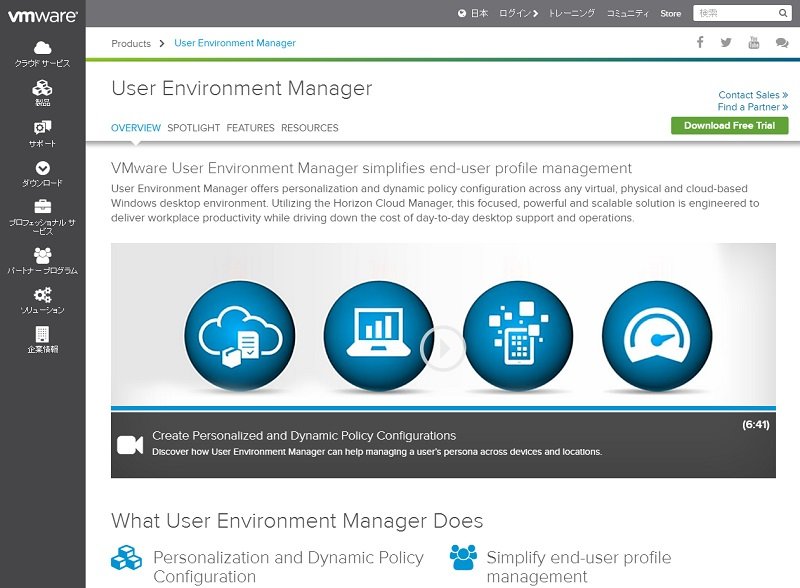Open the Find a Partner link
The width and height of the screenshot is (800, 588).
coord(753,107)
